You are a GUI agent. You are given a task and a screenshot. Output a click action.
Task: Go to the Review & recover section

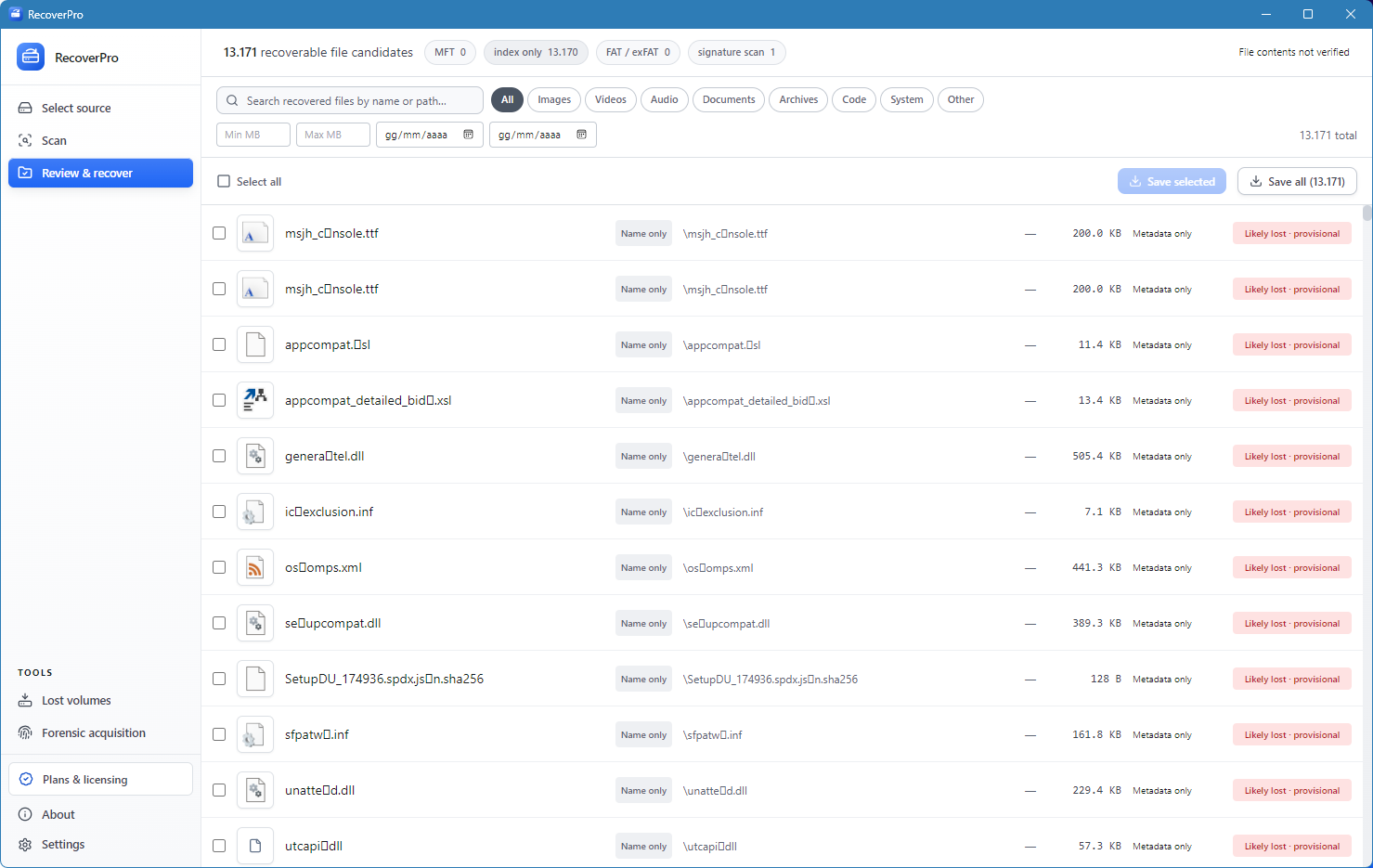[100, 173]
